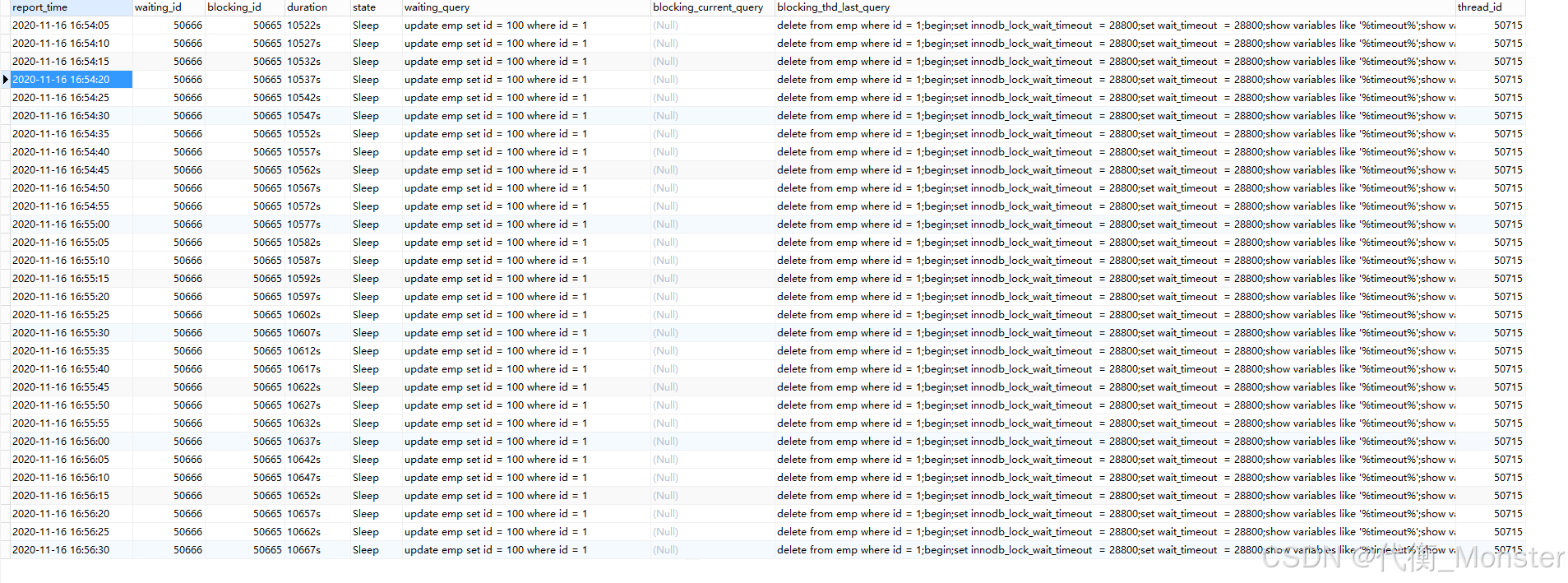Image resolution: width=1568 pixels, height=583 pixels.
Task: Select duration cell 10622s
Action: point(317,387)
